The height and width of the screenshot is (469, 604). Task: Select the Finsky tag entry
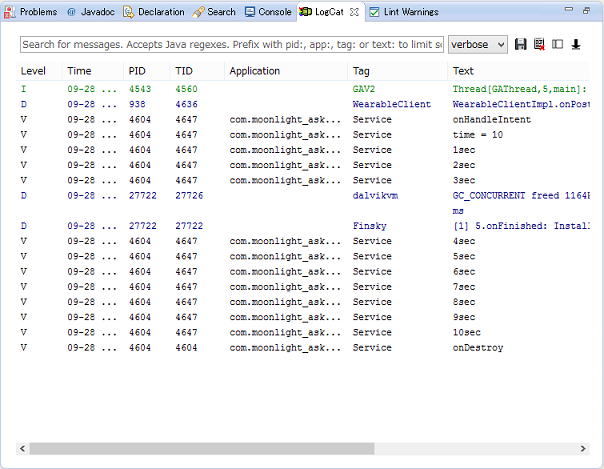coord(369,226)
